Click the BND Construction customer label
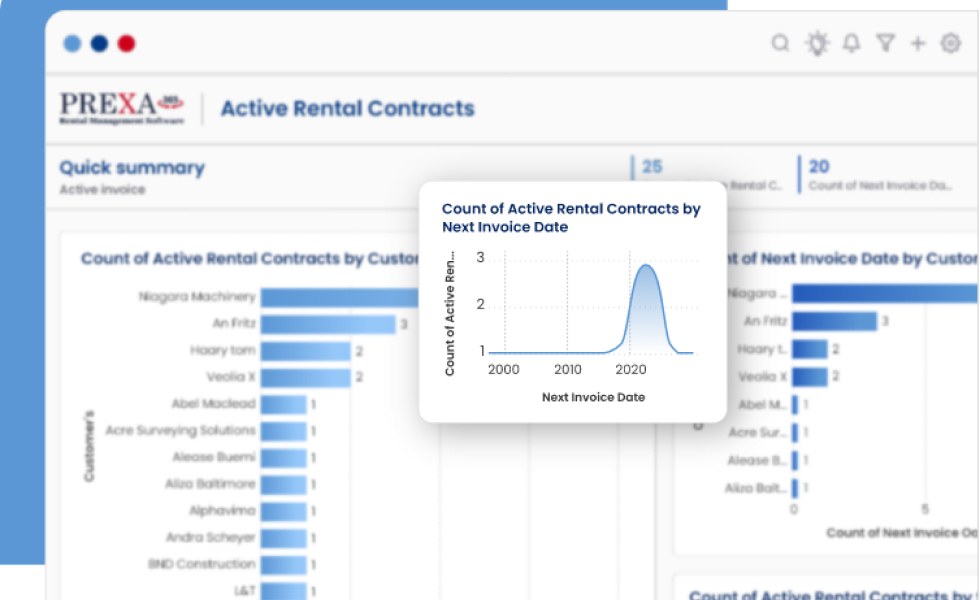The image size is (980, 600). 201,564
